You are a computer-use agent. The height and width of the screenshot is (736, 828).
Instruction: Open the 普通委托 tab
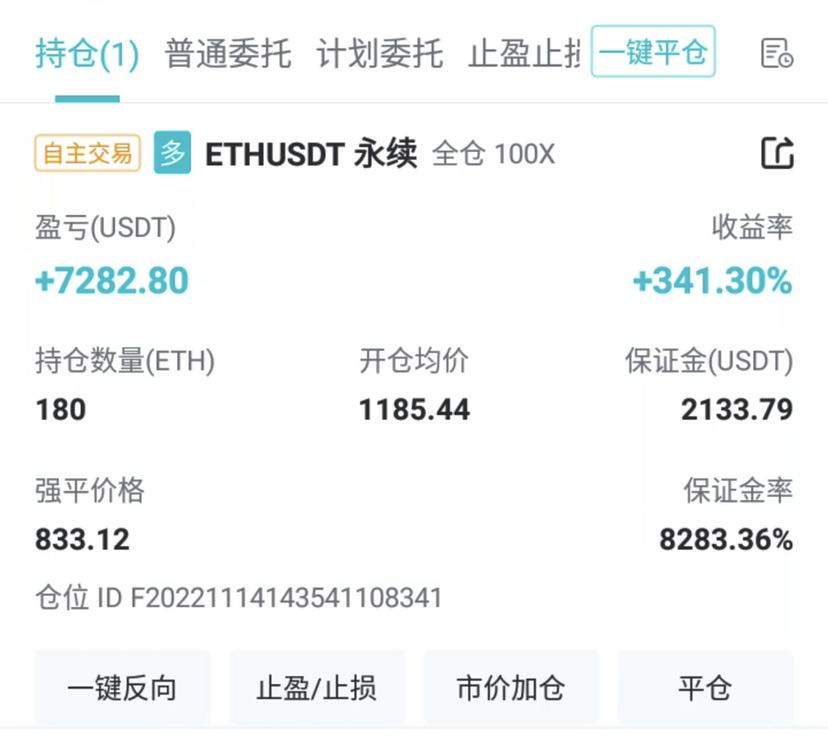point(228,54)
